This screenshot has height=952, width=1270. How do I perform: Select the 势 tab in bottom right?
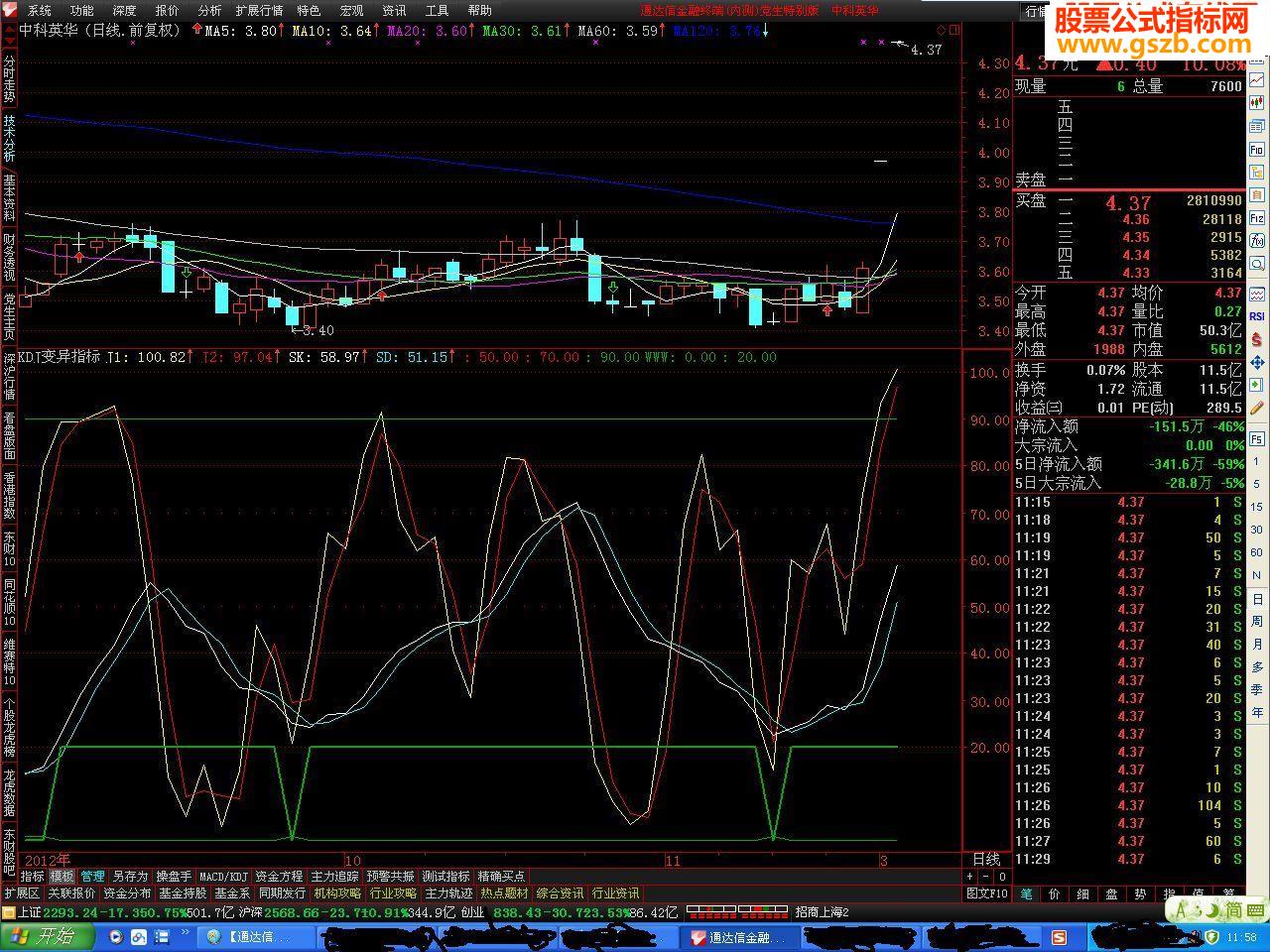[x=1141, y=893]
